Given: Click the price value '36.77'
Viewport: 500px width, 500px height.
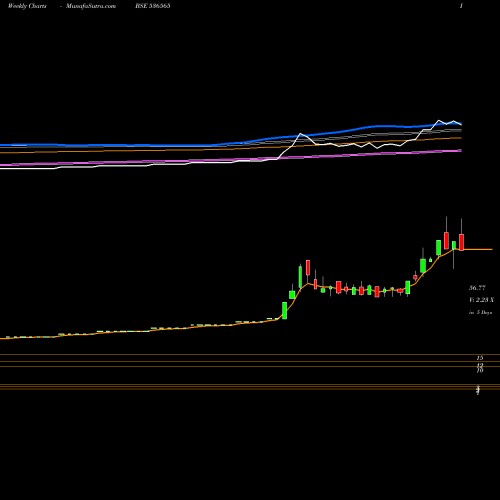Looking at the screenshot, I should point(477,288).
